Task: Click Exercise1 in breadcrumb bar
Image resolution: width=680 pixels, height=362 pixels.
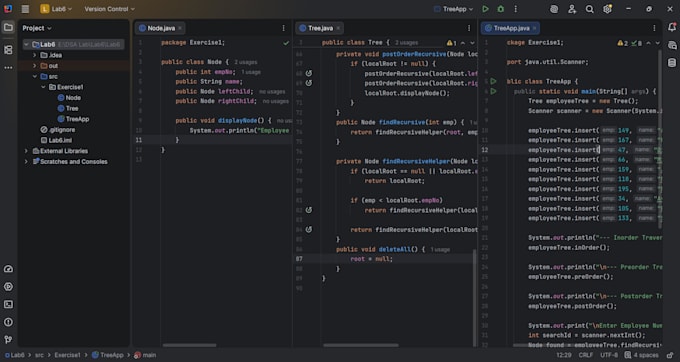Action: point(67,355)
